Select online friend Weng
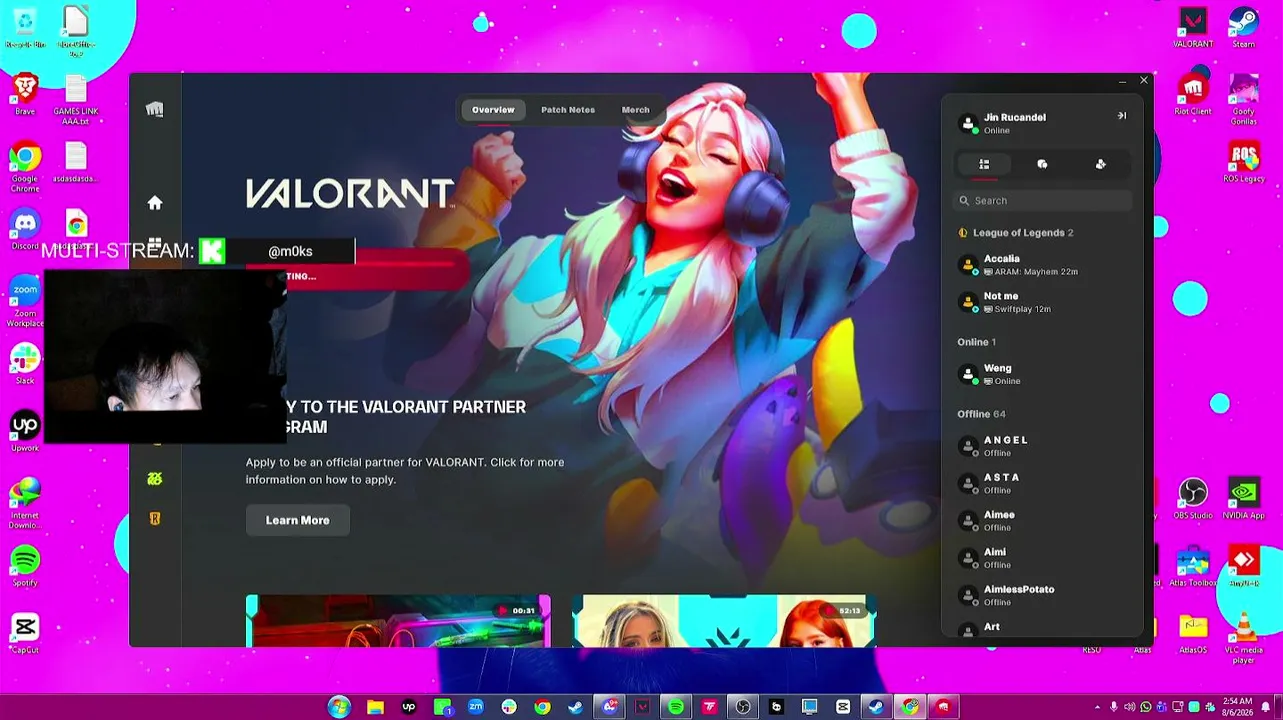This screenshot has width=1283, height=720. tap(1043, 374)
